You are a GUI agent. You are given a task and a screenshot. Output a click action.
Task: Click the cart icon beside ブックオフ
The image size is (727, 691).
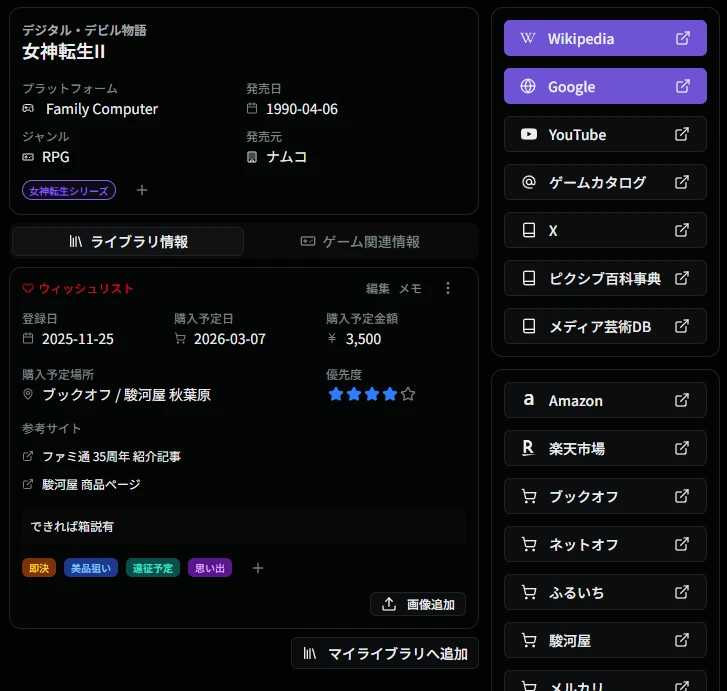529,496
